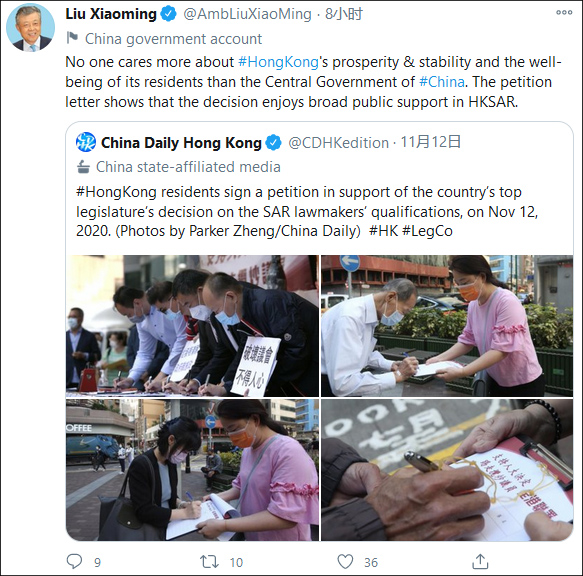Open Liu Xiaoming's profile avatar
This screenshot has height=576, width=583.
[x=30, y=28]
